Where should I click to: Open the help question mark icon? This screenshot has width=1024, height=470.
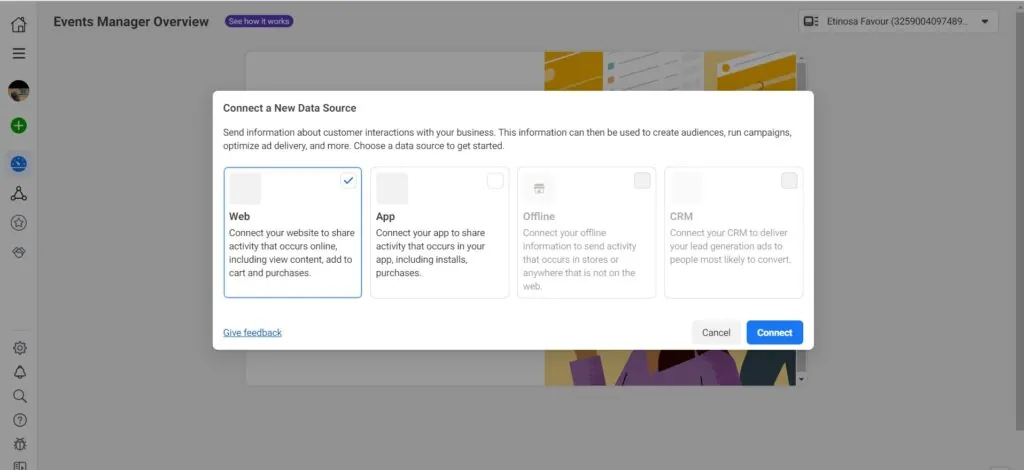coord(20,420)
